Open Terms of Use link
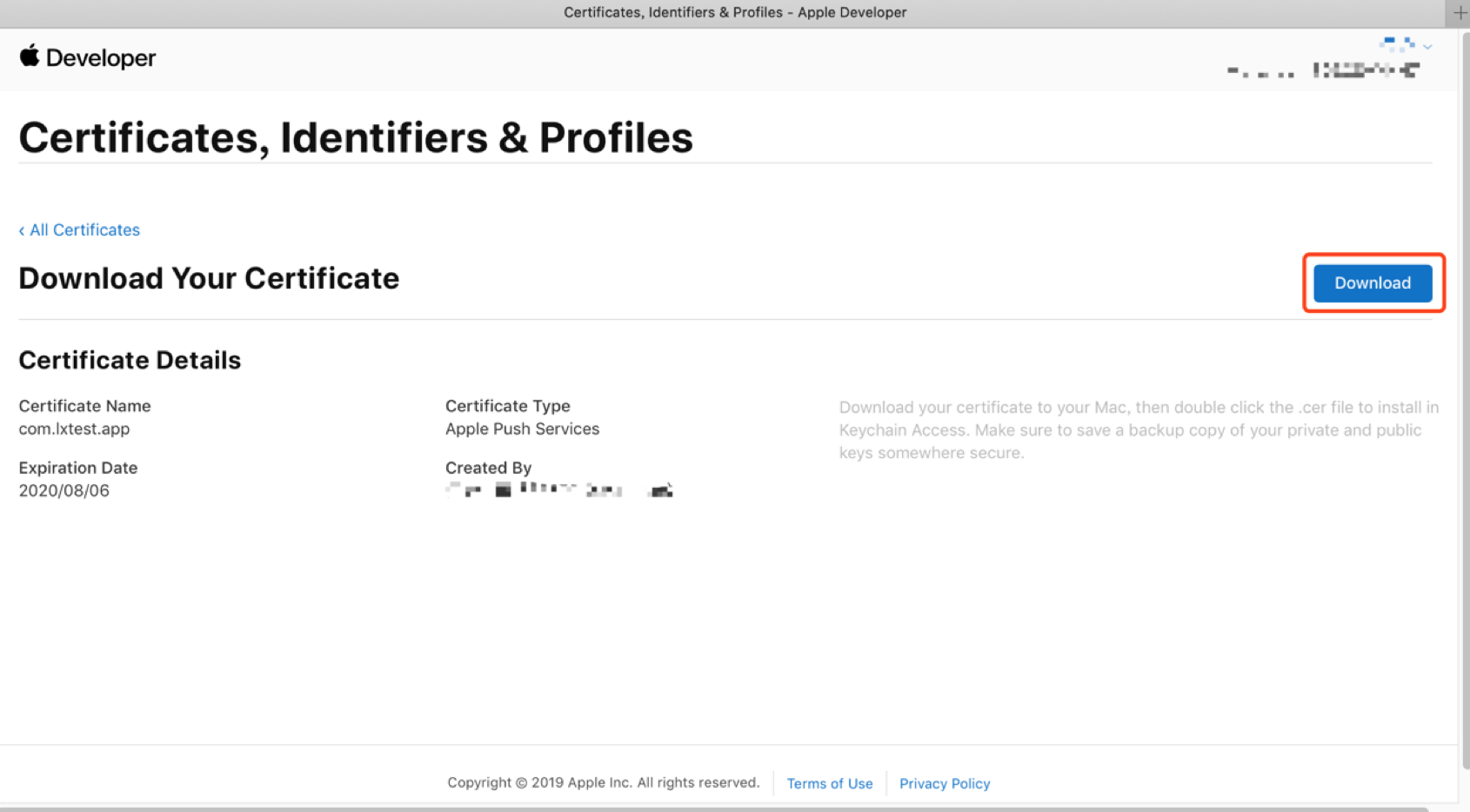 (829, 783)
